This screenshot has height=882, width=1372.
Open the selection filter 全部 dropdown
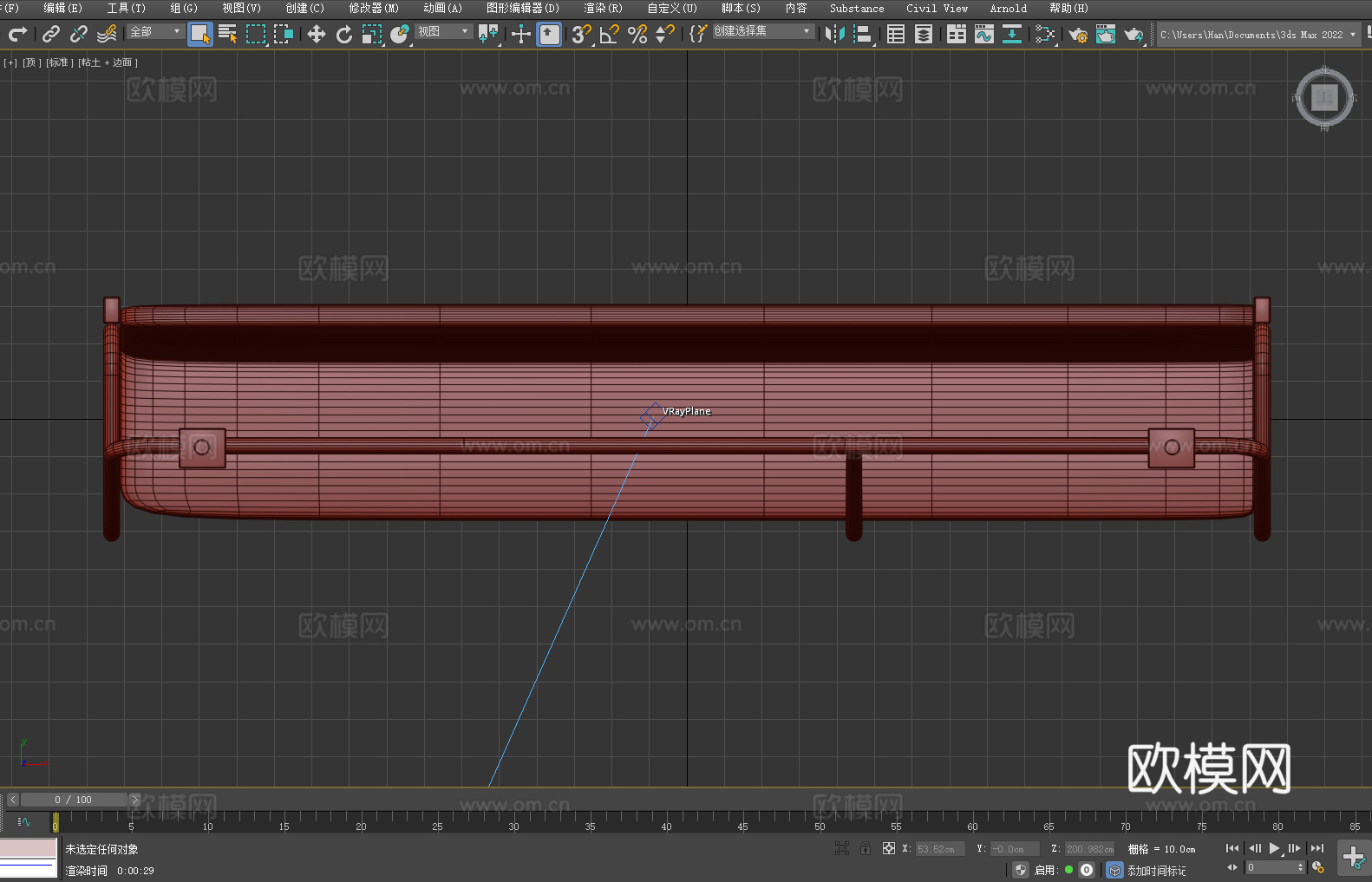(x=155, y=31)
